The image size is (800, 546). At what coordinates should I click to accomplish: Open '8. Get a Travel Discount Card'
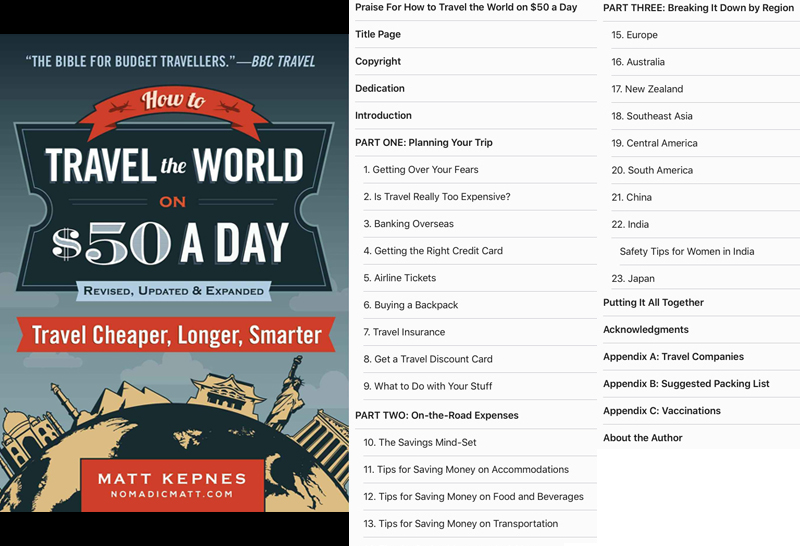click(480, 359)
